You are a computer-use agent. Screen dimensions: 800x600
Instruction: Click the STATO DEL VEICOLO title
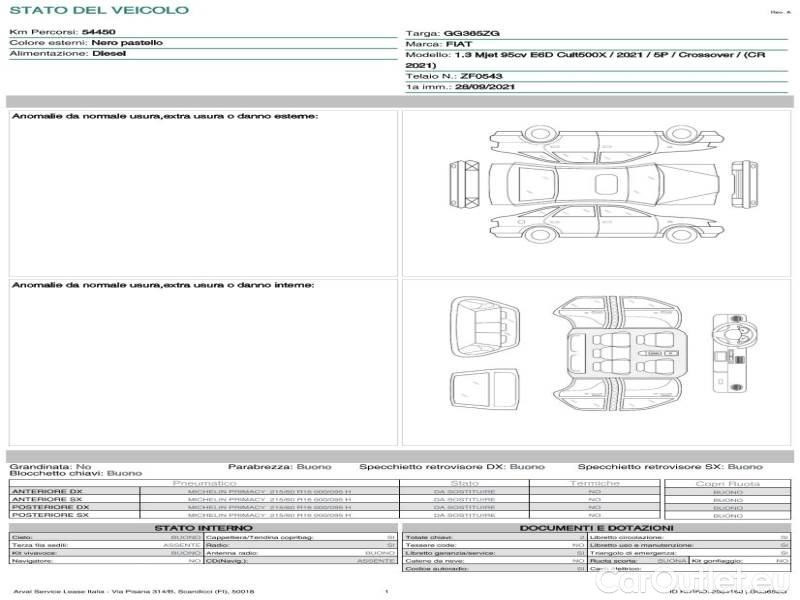tap(98, 10)
